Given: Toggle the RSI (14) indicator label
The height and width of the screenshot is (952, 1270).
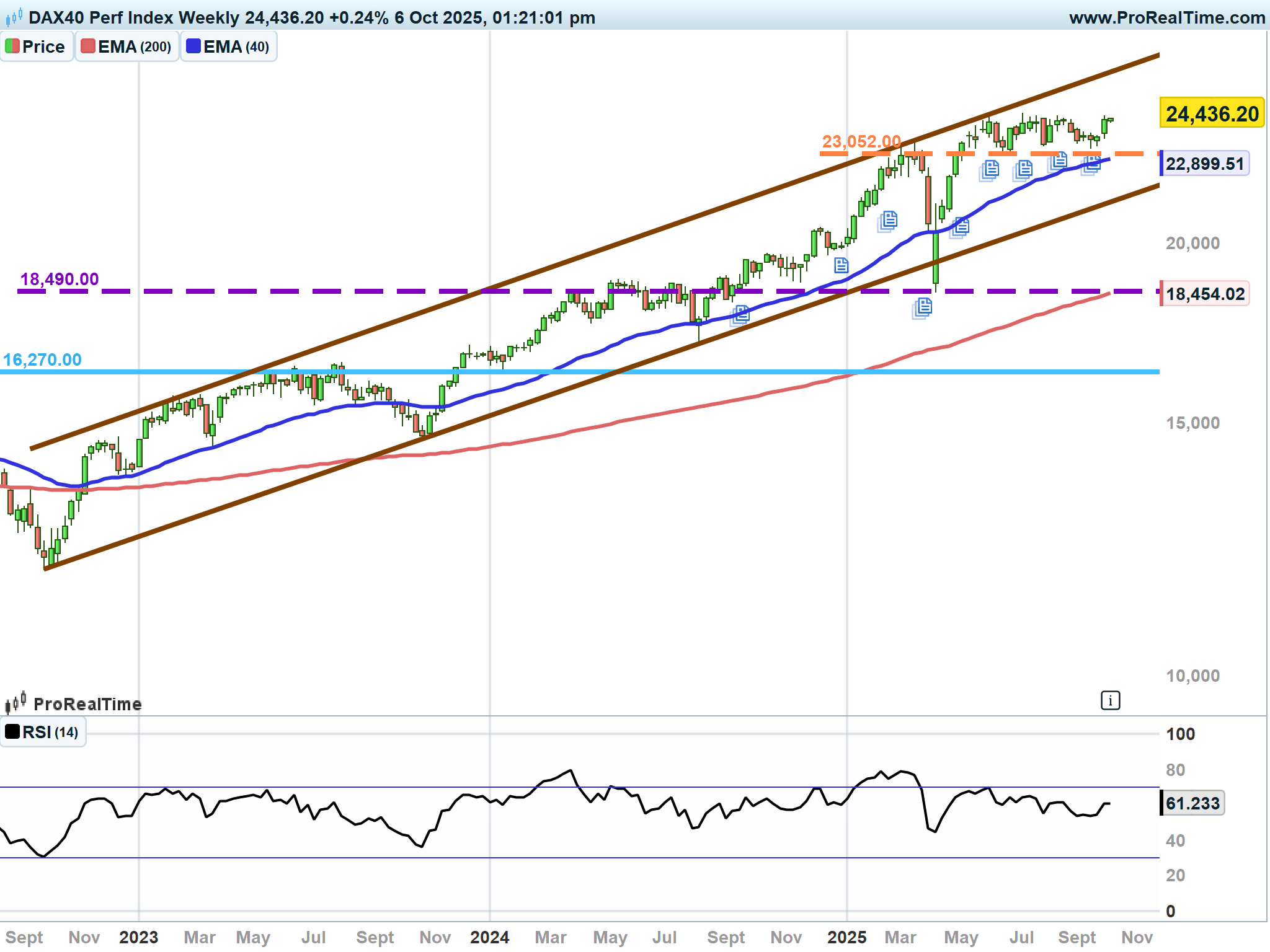Looking at the screenshot, I should [x=42, y=732].
